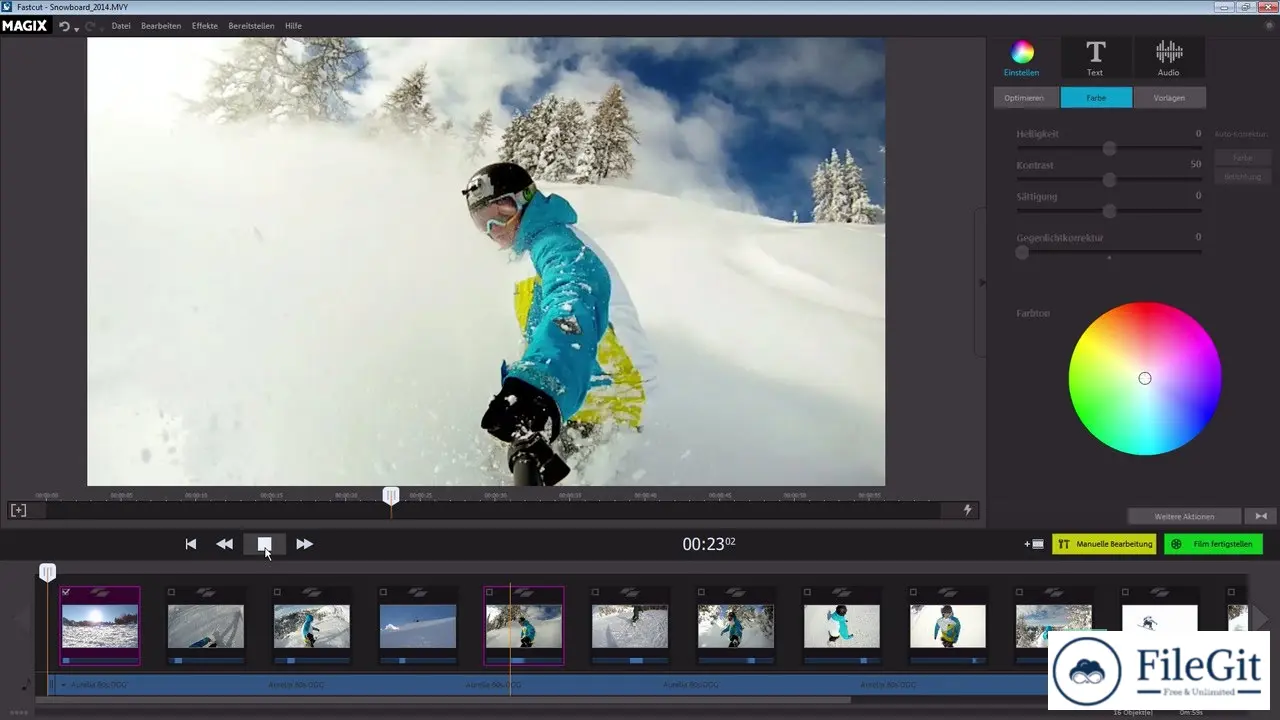Check the sixth clip's checkbox
1280x720 pixels.
595,592
